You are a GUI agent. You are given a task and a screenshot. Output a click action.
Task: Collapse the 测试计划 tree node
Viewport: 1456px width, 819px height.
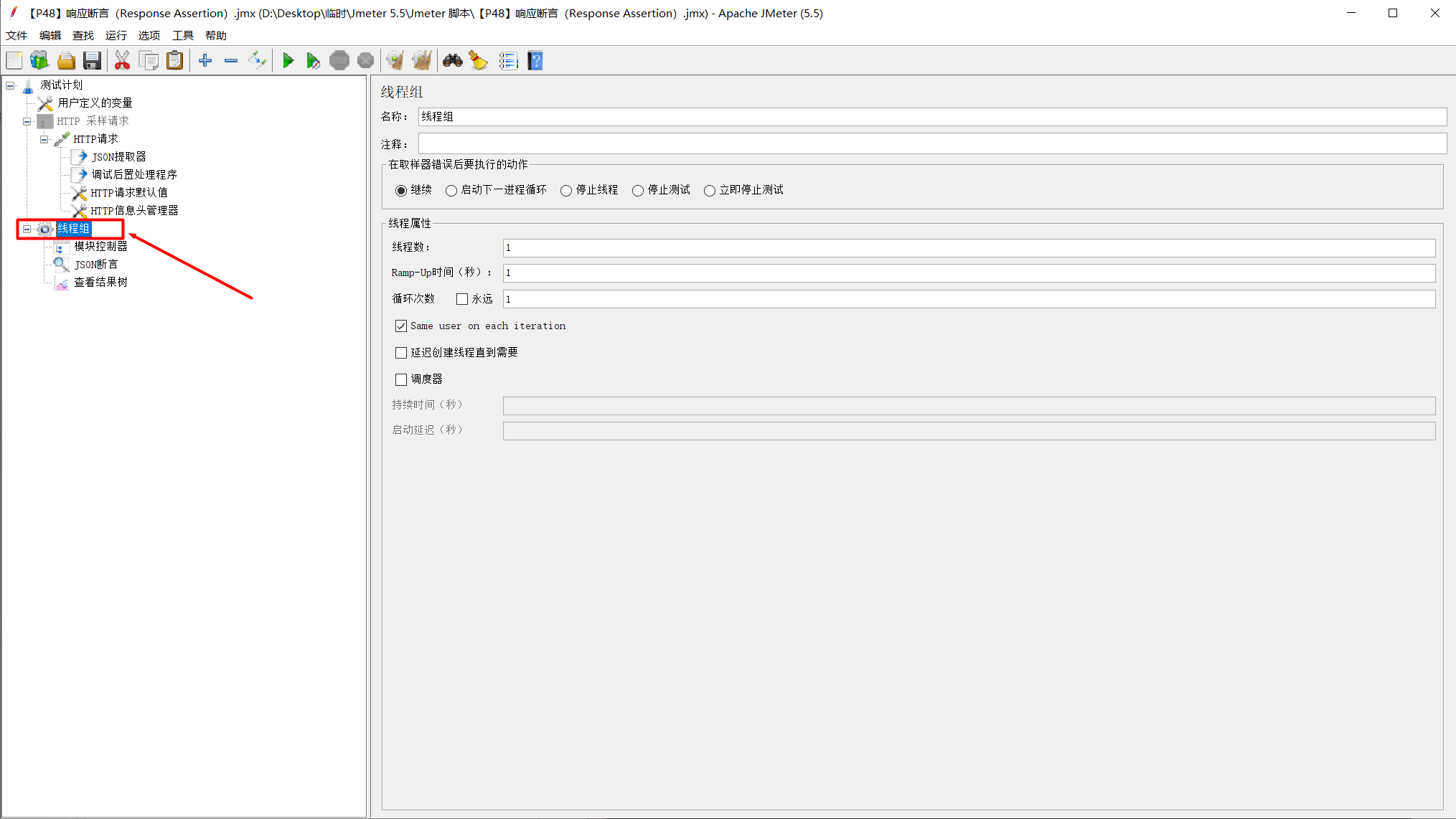pyautogui.click(x=10, y=85)
